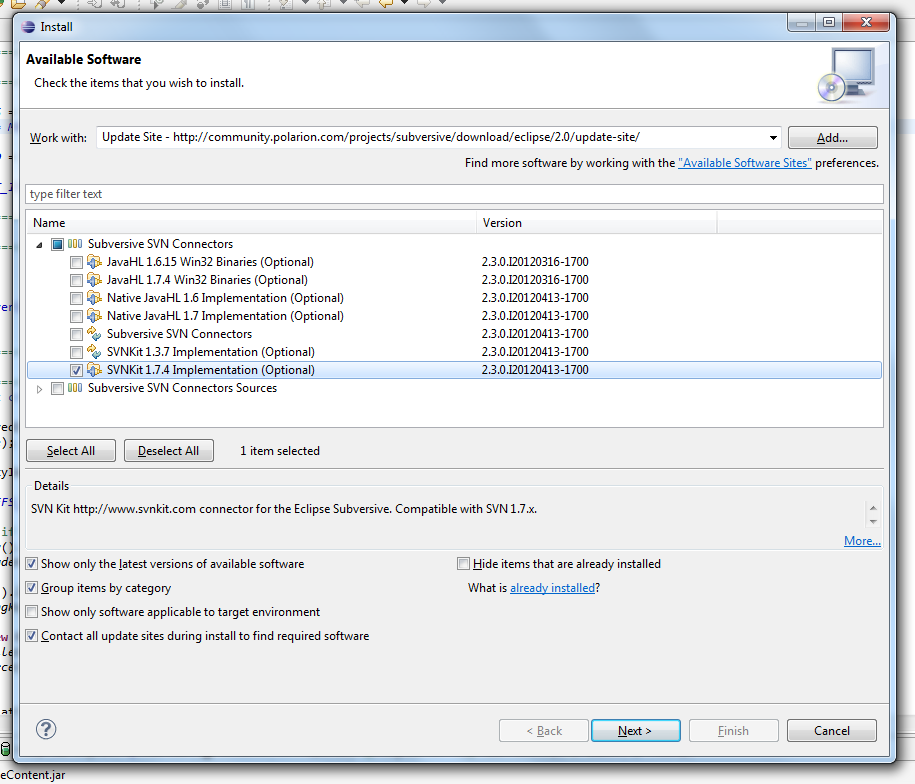Check SVNKit 1.3.7 Implementation checkbox
The width and height of the screenshot is (915, 784).
coord(76,353)
